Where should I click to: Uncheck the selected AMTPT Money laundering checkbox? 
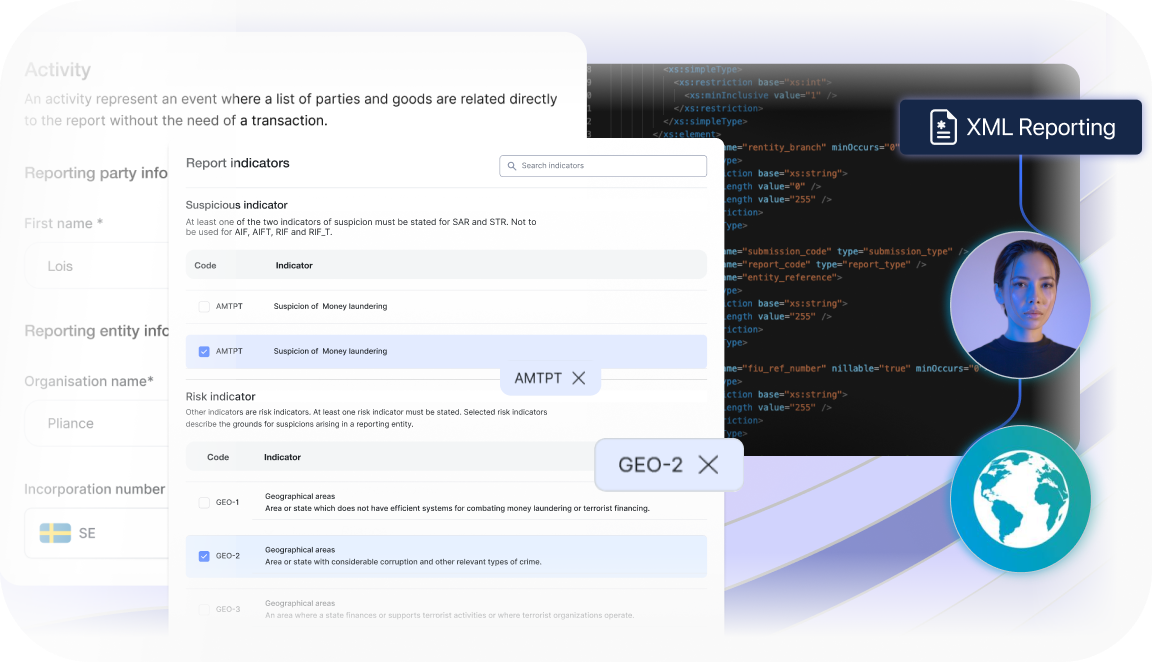tap(204, 351)
